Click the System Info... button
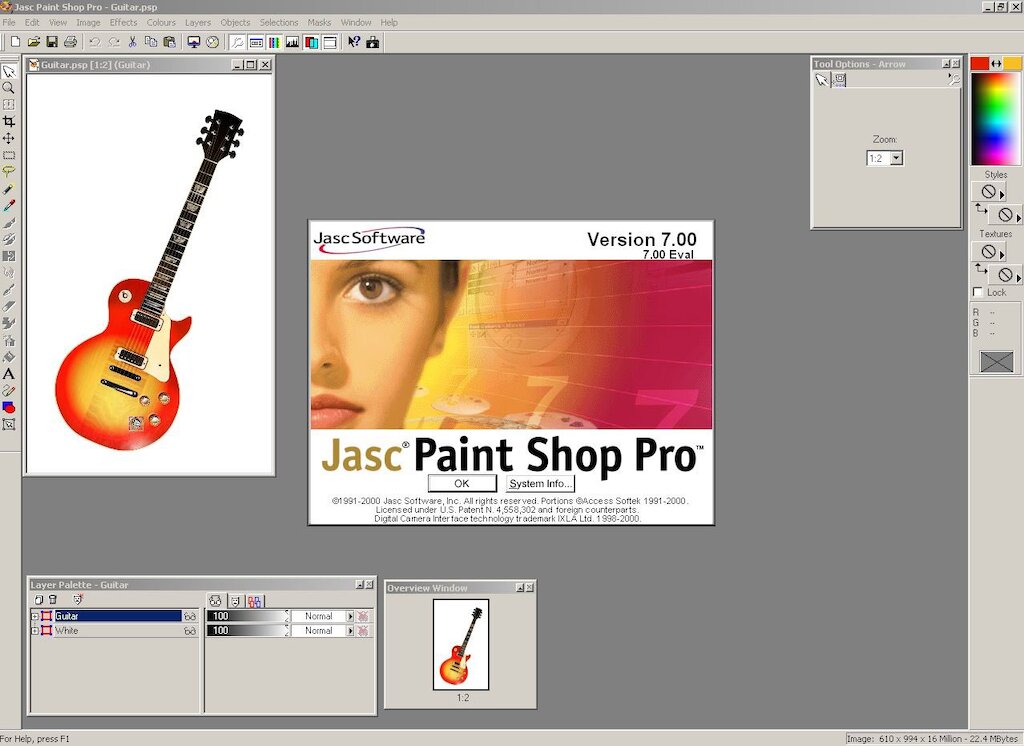Viewport: 1024px width, 746px height. pyautogui.click(x=540, y=483)
